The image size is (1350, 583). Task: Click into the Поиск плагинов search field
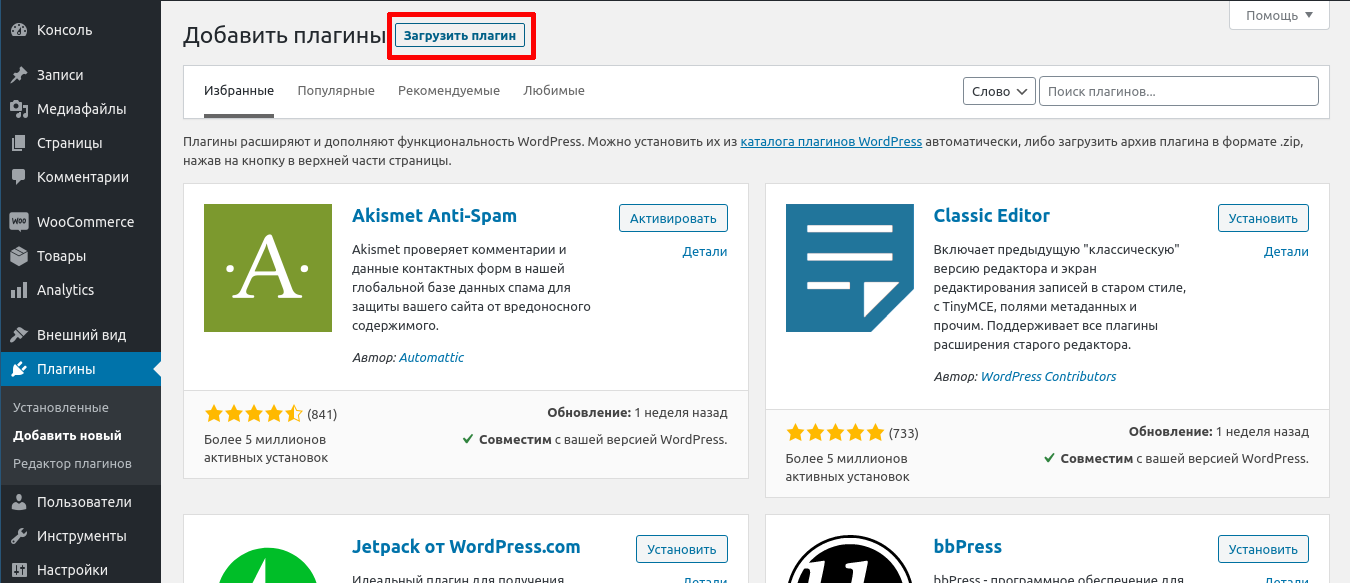1178,91
